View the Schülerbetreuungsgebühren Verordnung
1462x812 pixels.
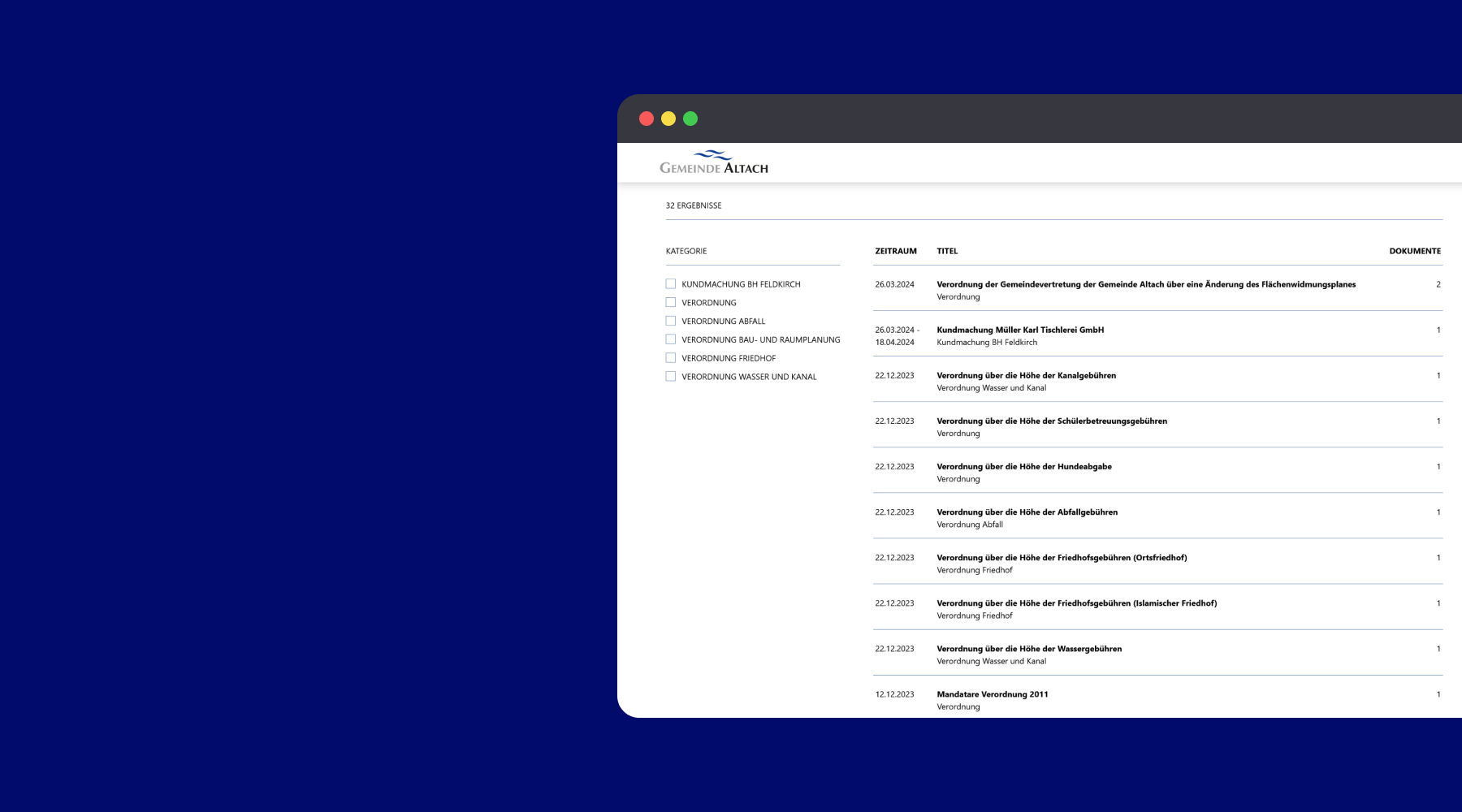(x=1051, y=421)
